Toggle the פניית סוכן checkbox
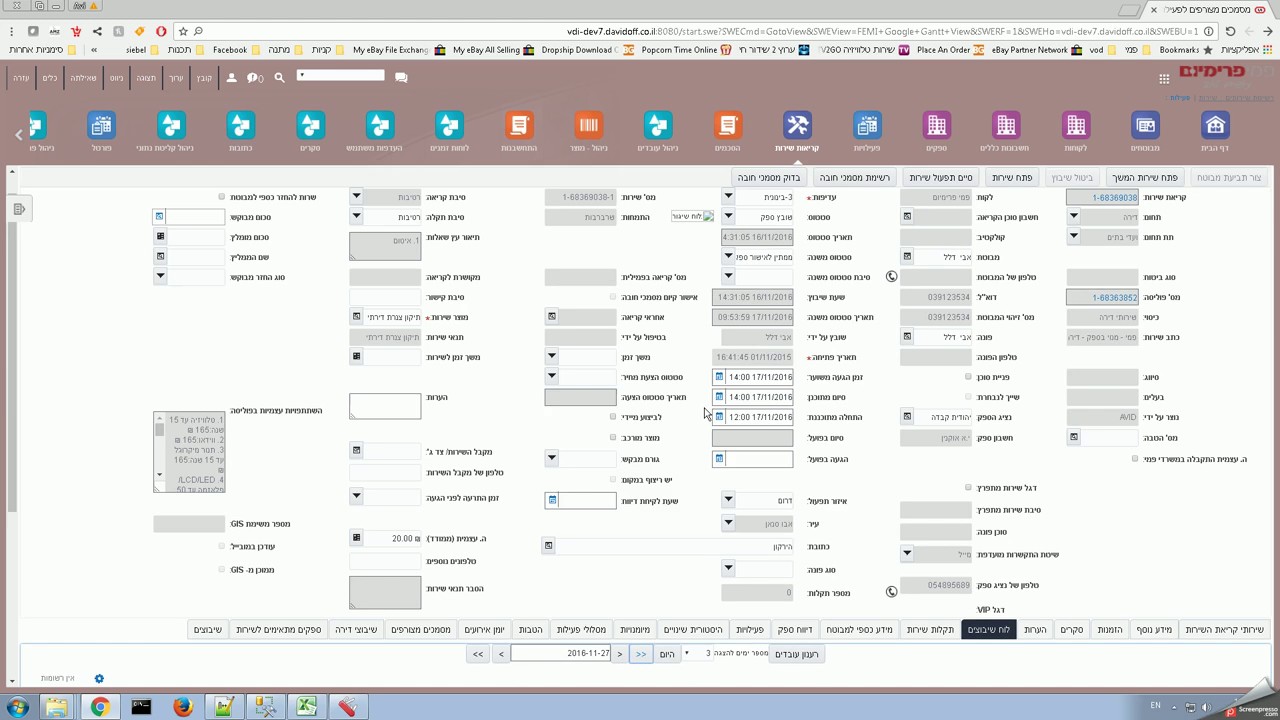This screenshot has height=720, width=1280. coord(968,377)
